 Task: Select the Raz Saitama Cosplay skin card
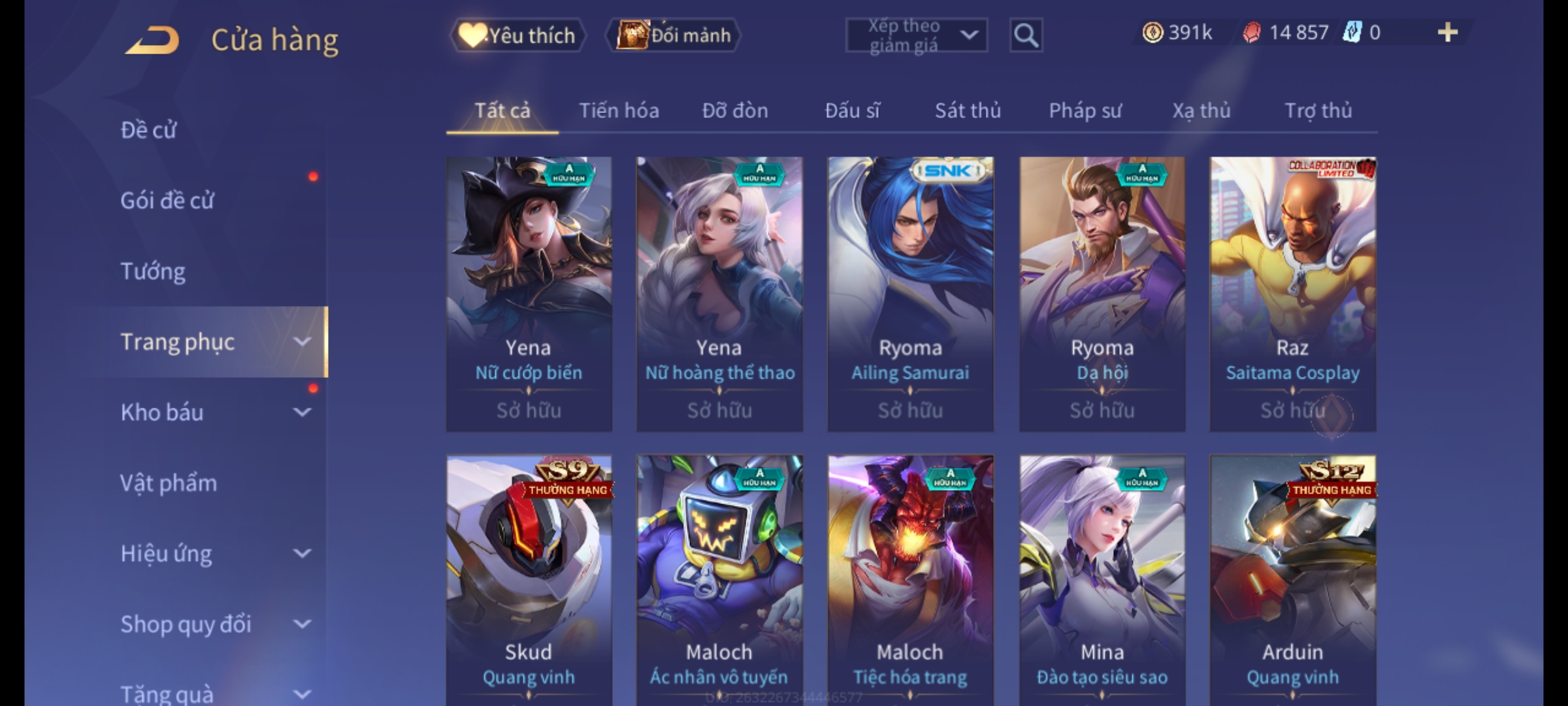1293,294
